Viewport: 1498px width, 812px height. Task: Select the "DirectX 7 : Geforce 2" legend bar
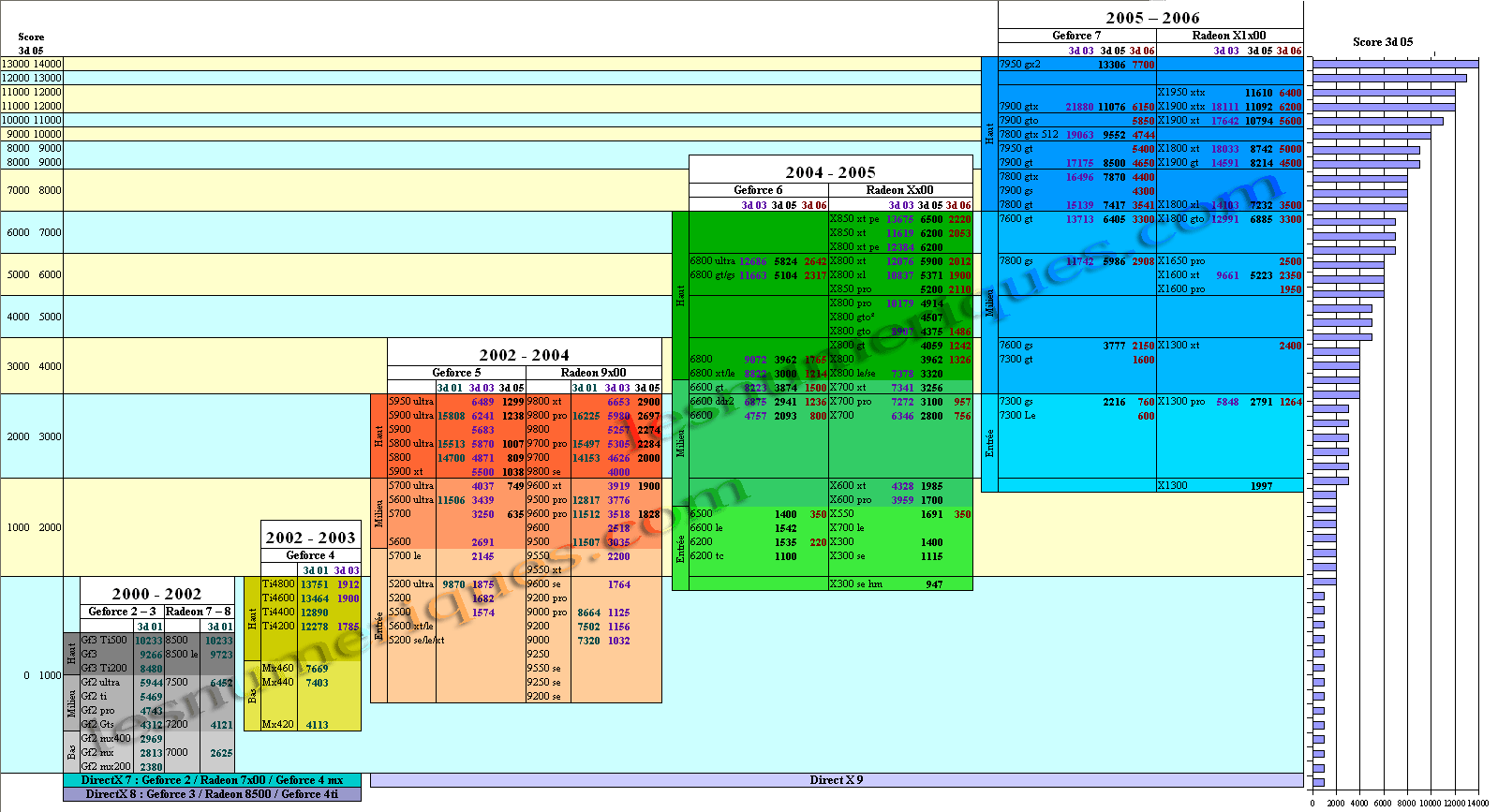pyautogui.click(x=212, y=780)
